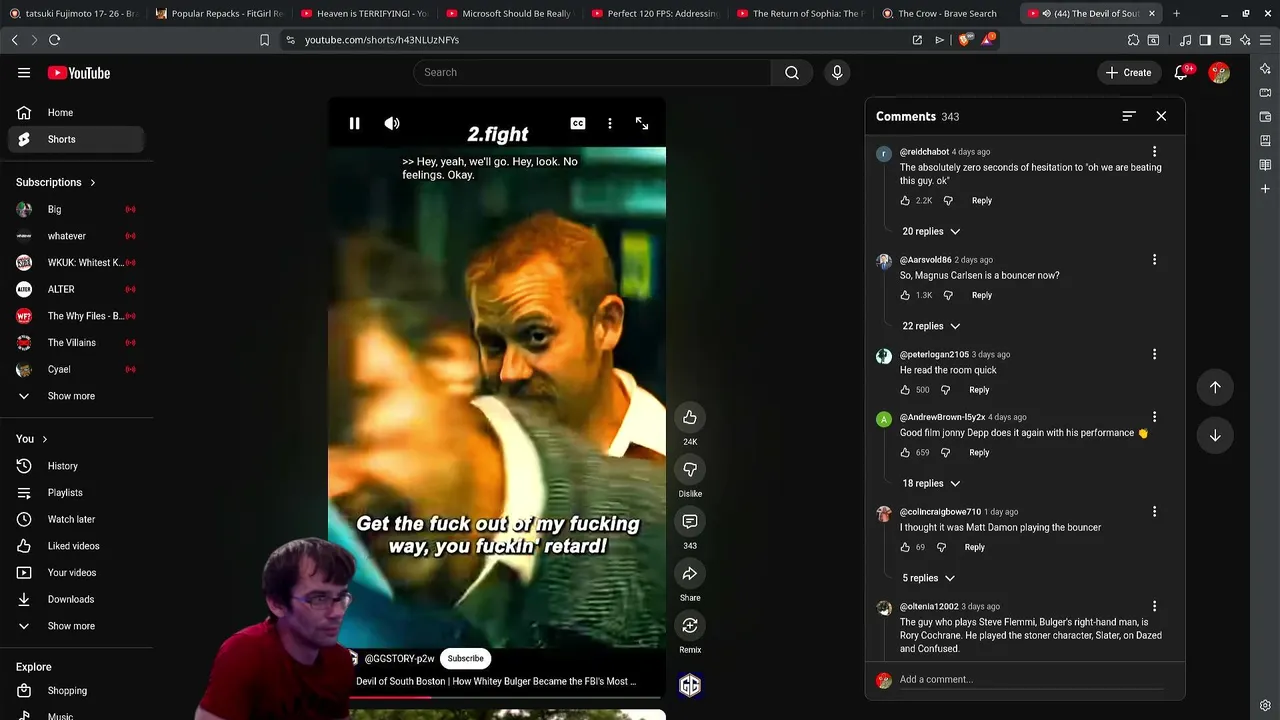
Task: Open options menu for @Aarsvold86's comment
Action: tap(1154, 260)
